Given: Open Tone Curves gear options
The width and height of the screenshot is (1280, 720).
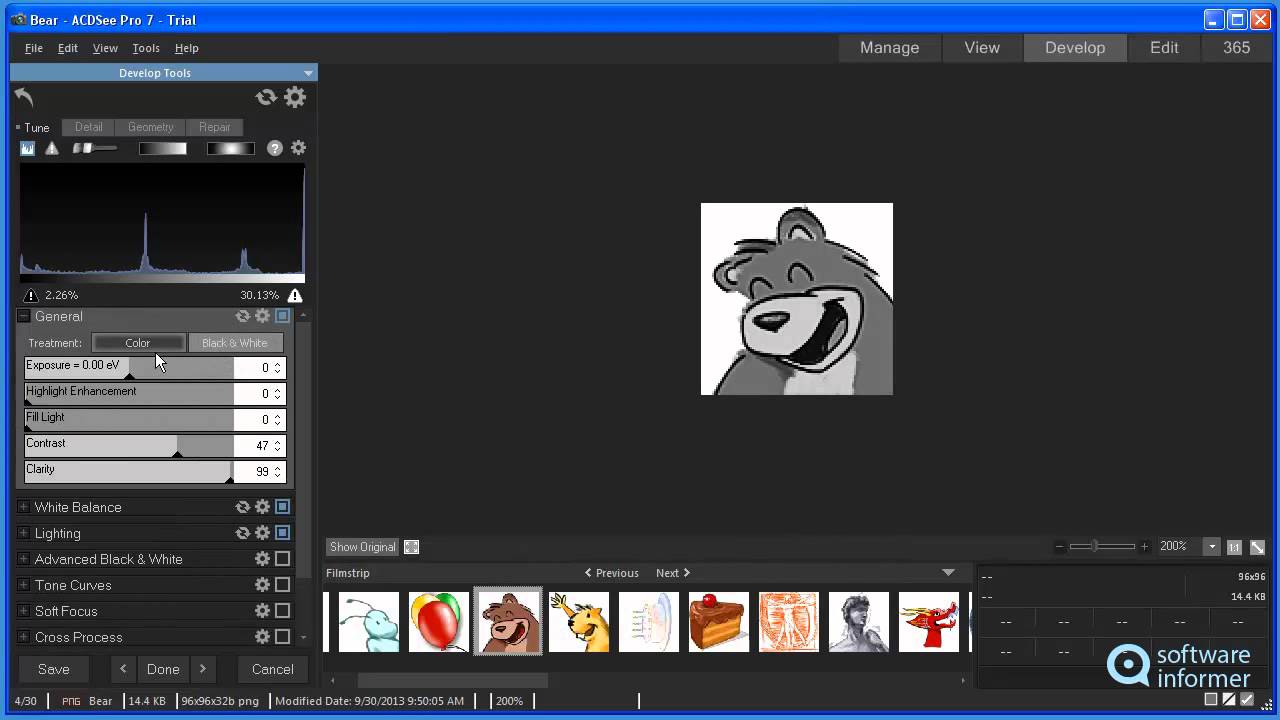Looking at the screenshot, I should click(x=262, y=585).
